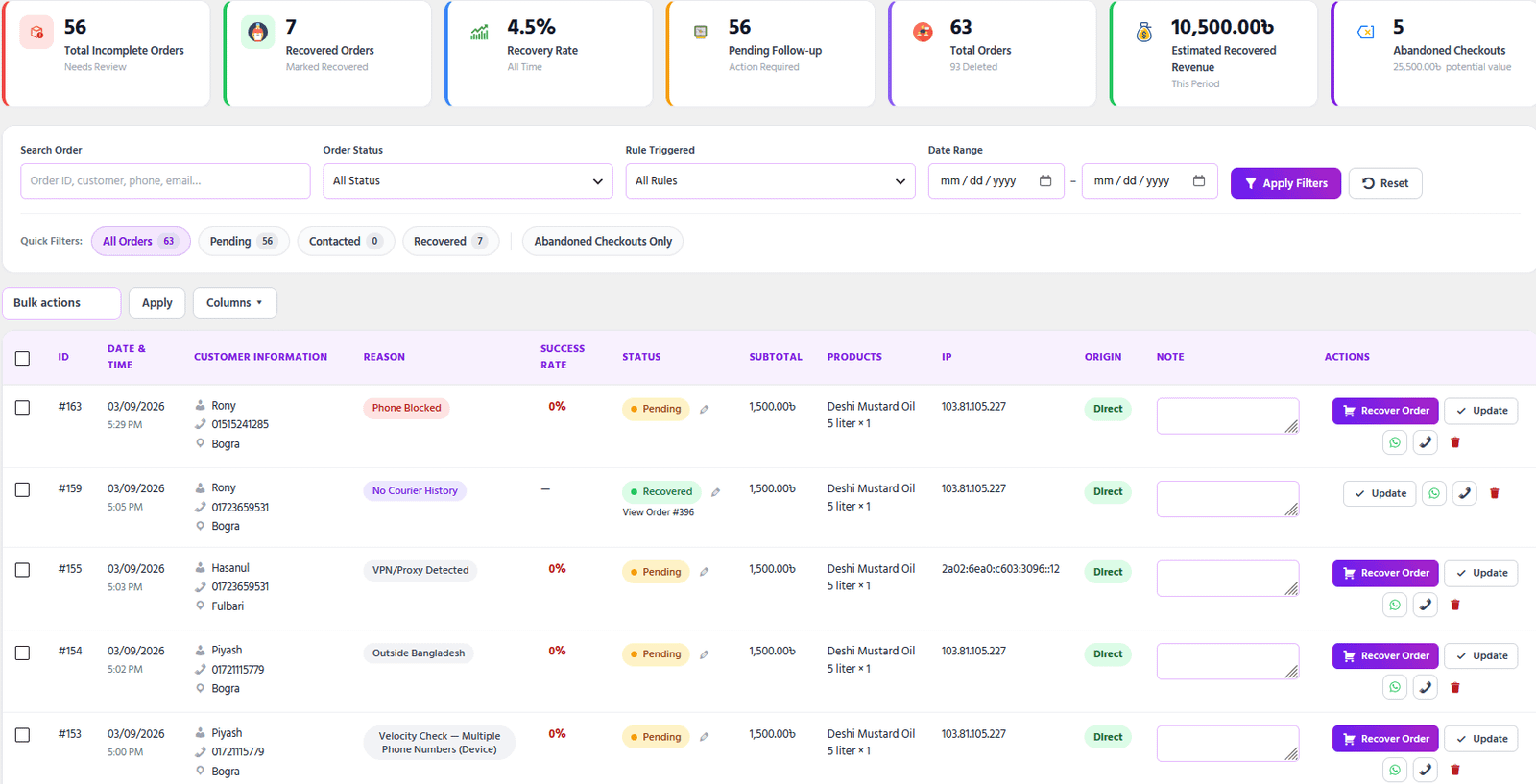Delete order #154 with trash icon
1536x784 pixels.
(x=1455, y=687)
